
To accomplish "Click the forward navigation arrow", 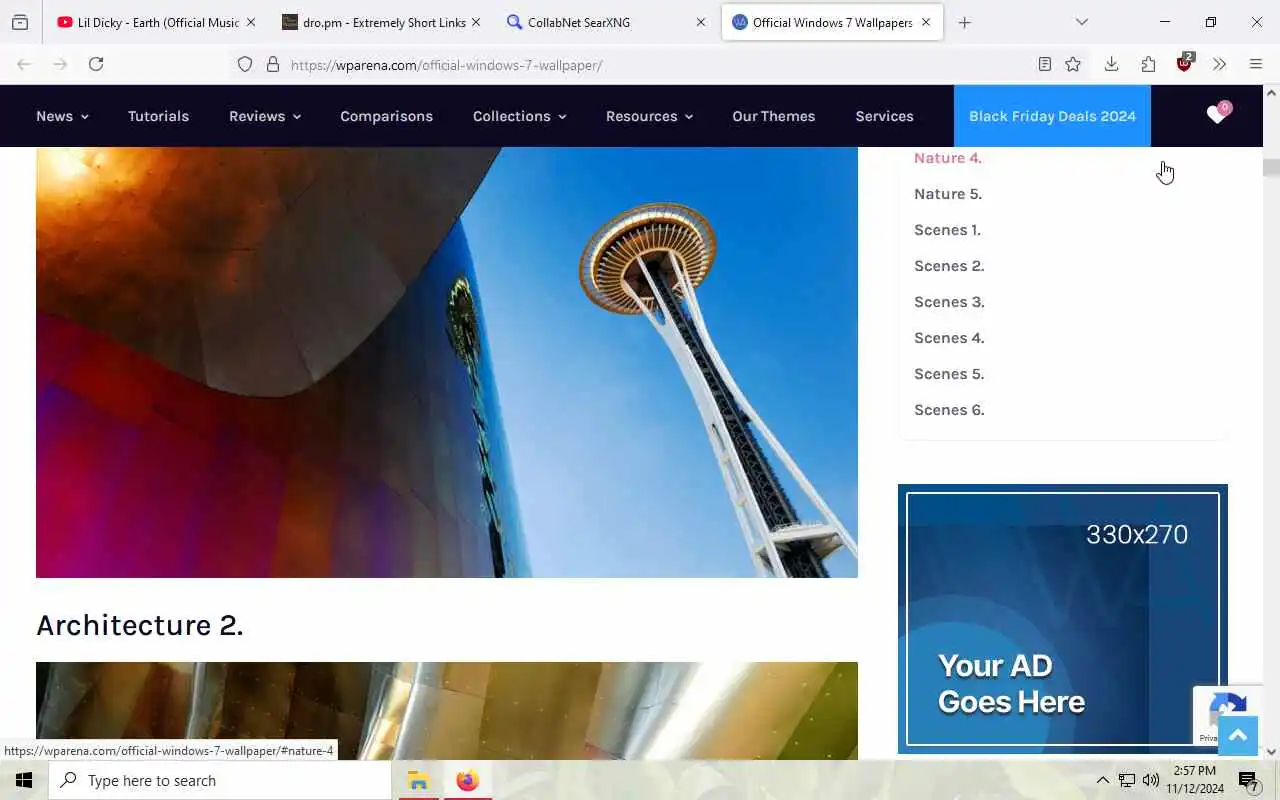I will (x=60, y=64).
